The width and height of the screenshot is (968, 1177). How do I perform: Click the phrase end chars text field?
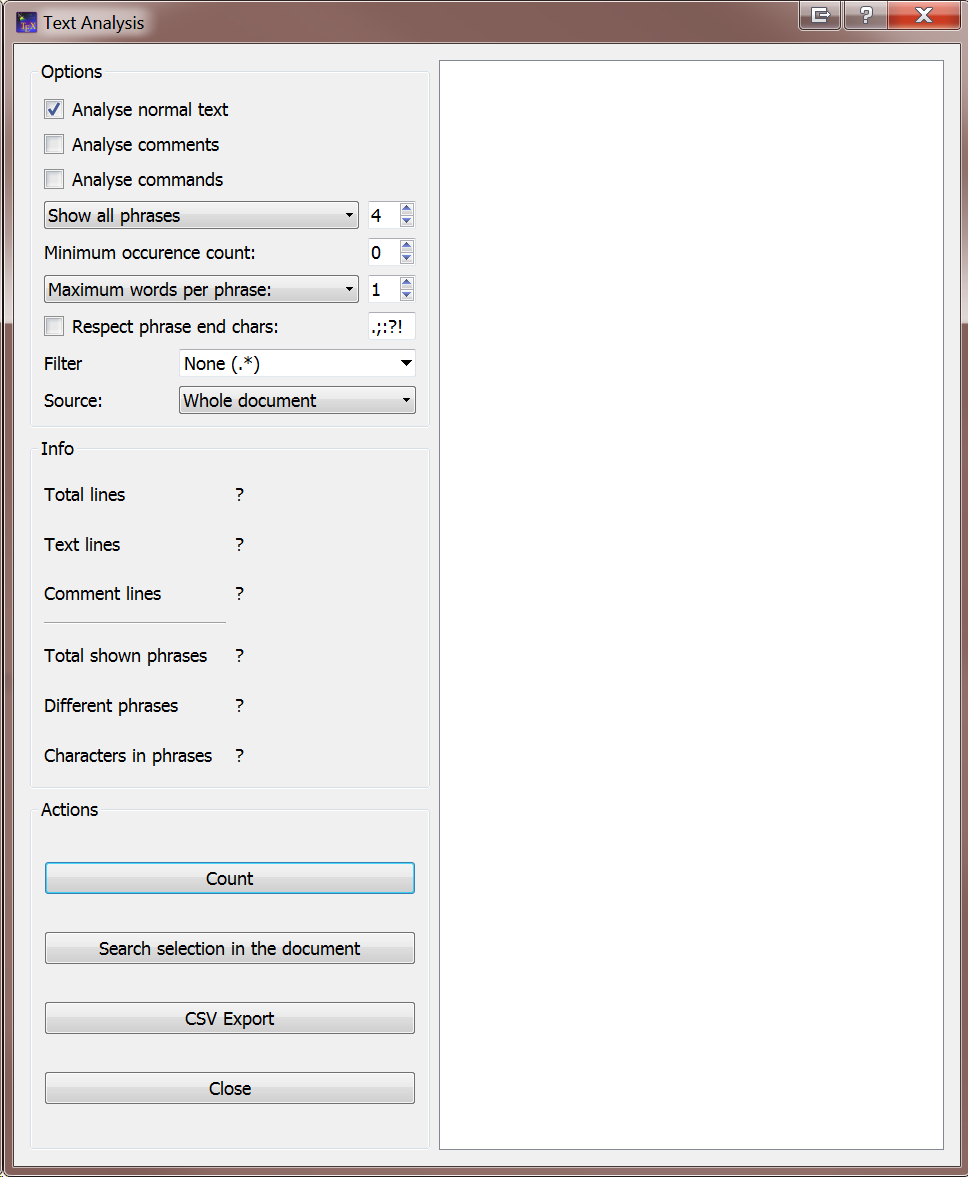tap(392, 327)
